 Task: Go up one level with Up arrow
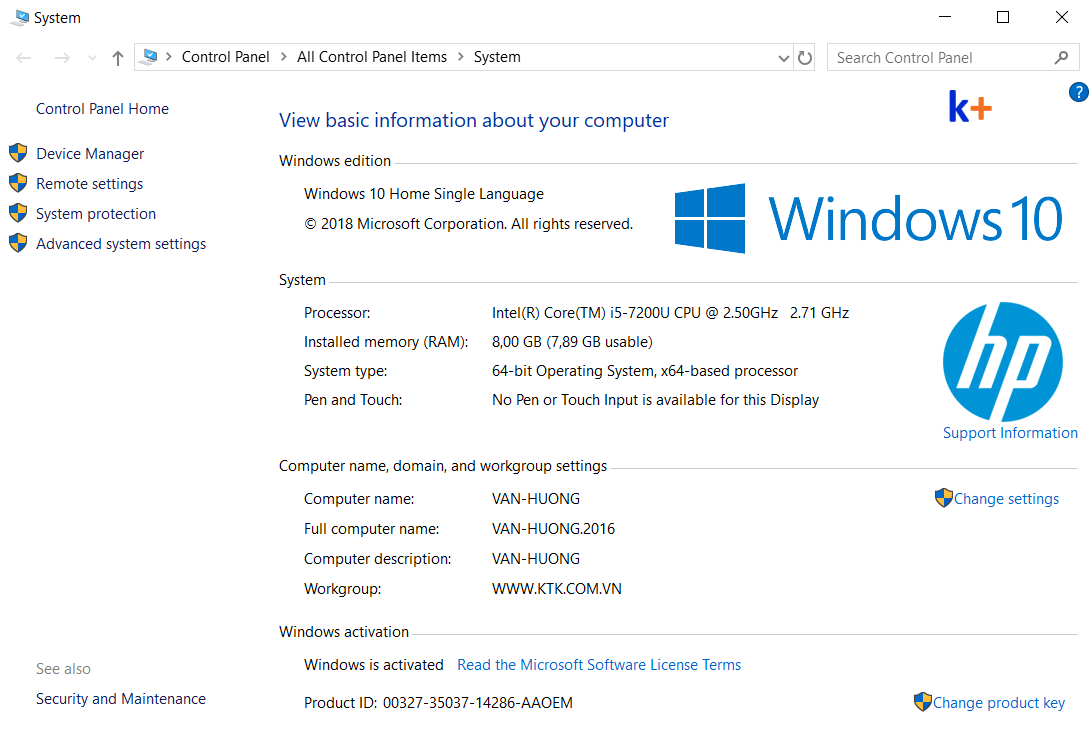tap(118, 58)
